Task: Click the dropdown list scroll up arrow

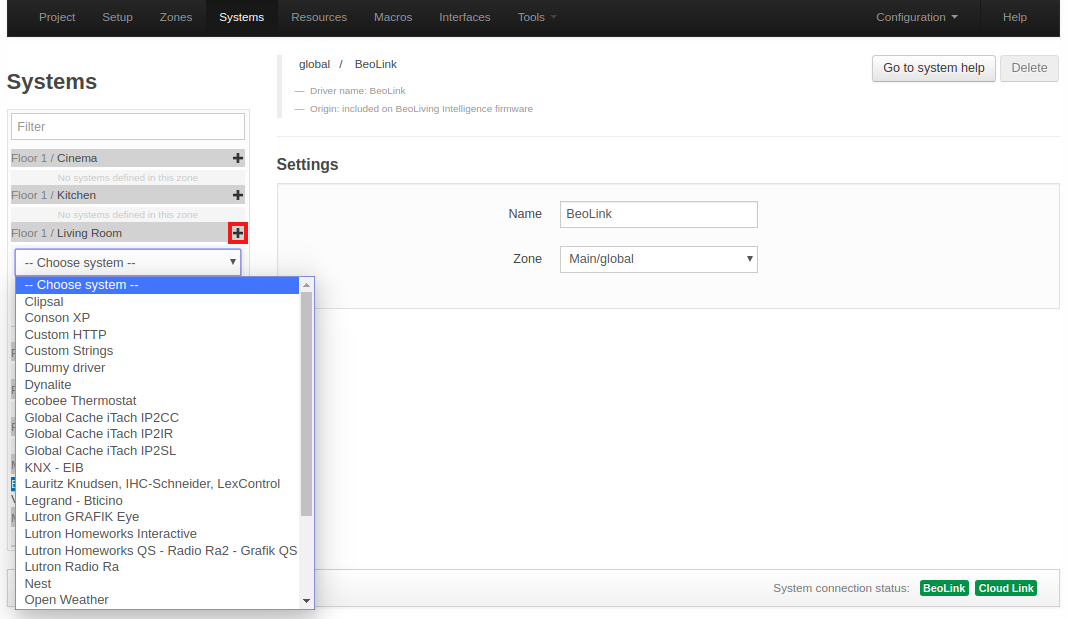Action: pos(307,285)
